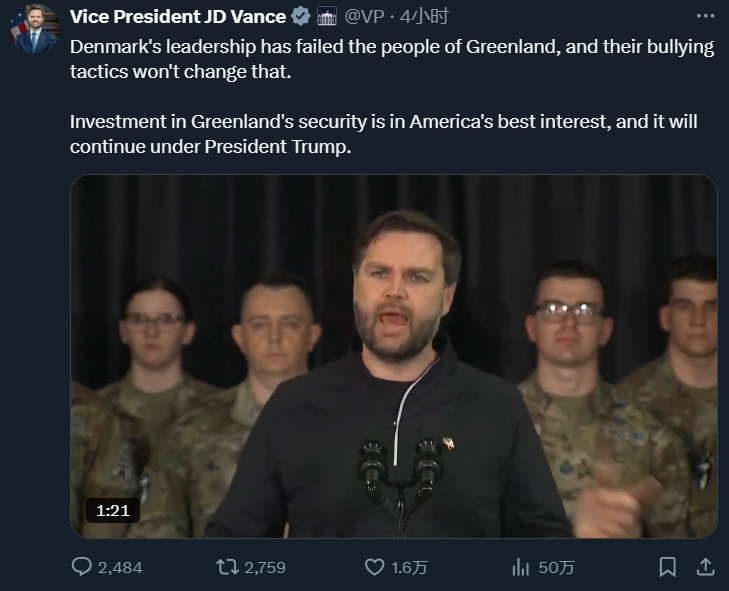Repost using the retweet arrows icon

tap(228, 567)
